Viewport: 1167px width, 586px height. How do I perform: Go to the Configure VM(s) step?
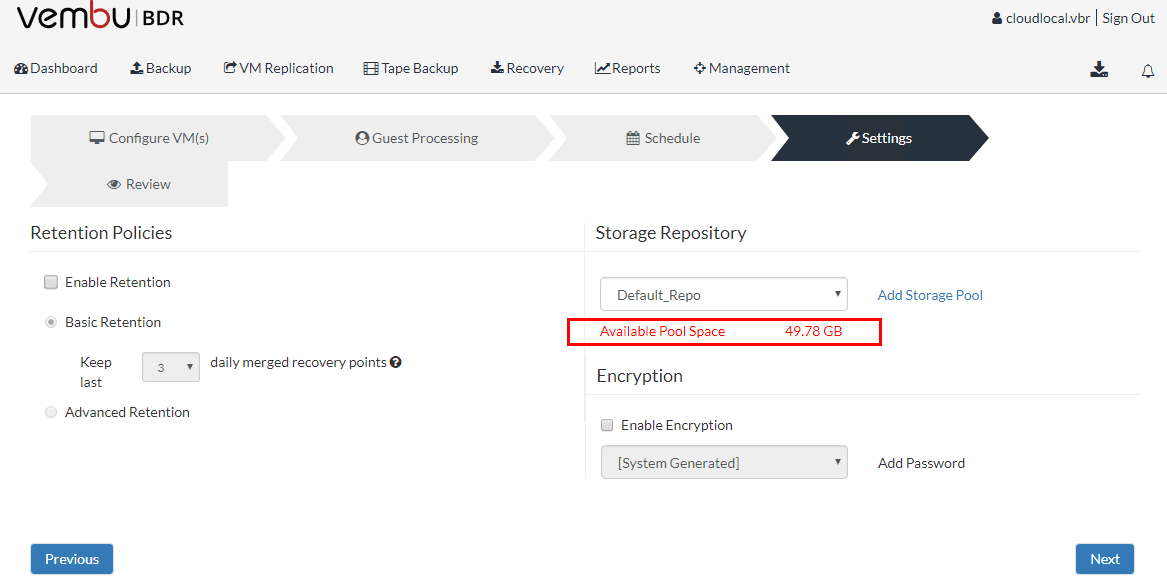149,138
